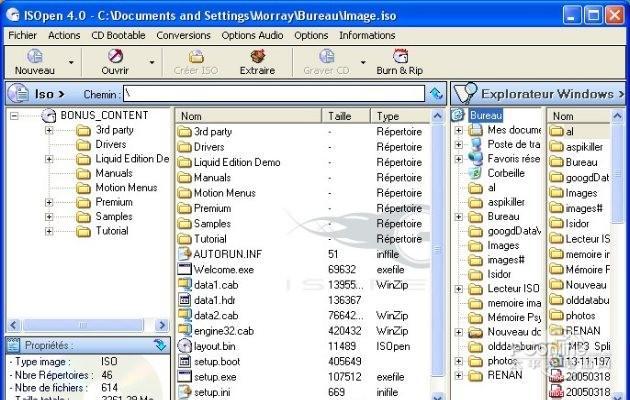The width and height of the screenshot is (630, 400).
Task: Click the Graver CD toolbar icon
Action: (x=326, y=56)
